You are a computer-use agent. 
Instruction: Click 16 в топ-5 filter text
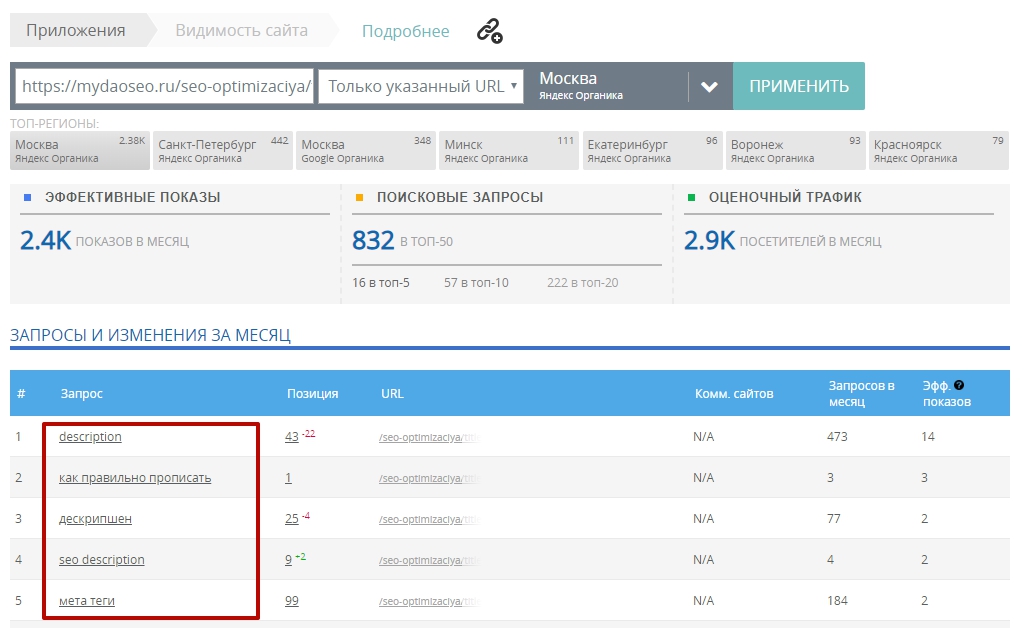(381, 283)
